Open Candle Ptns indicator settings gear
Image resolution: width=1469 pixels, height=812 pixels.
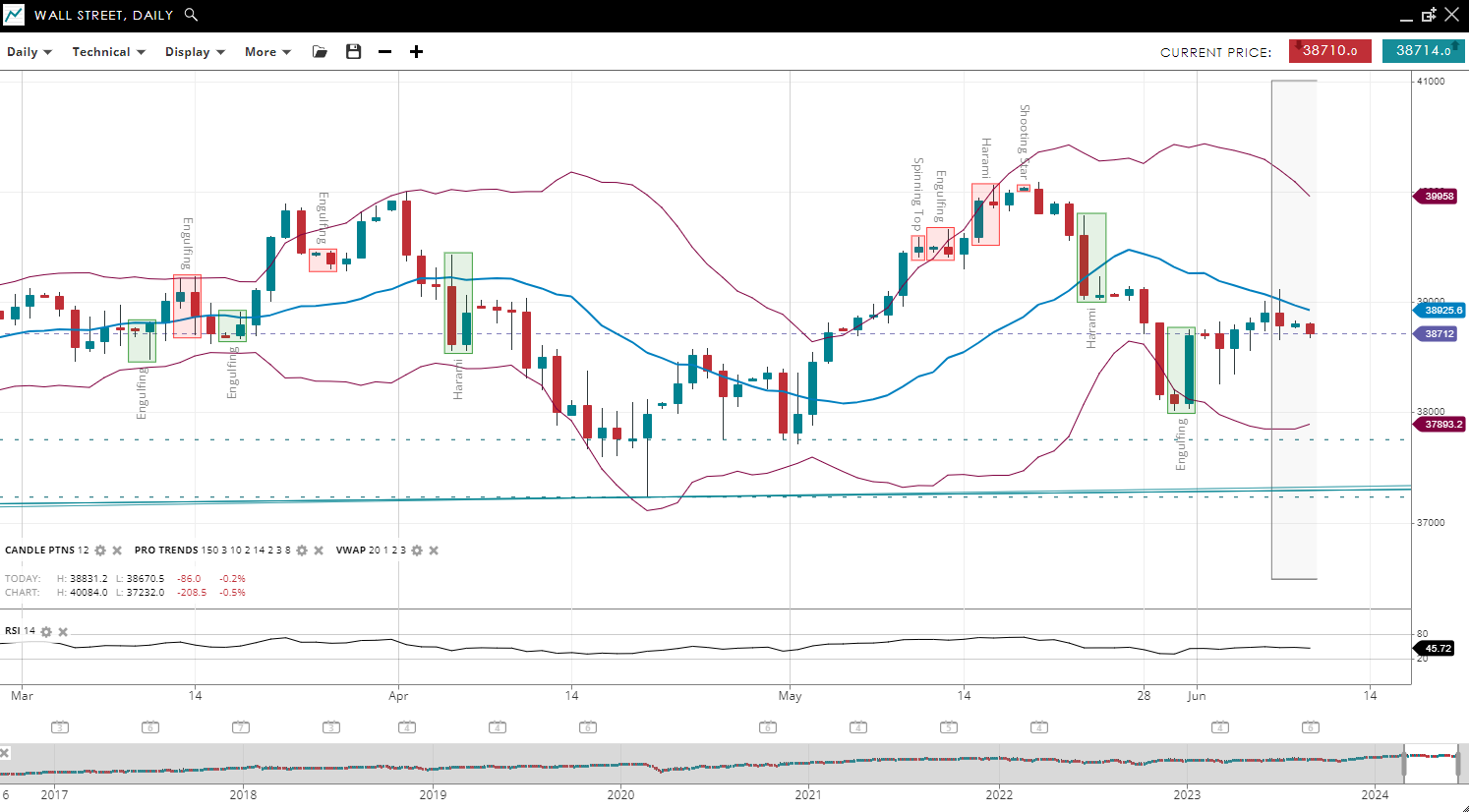click(x=100, y=551)
